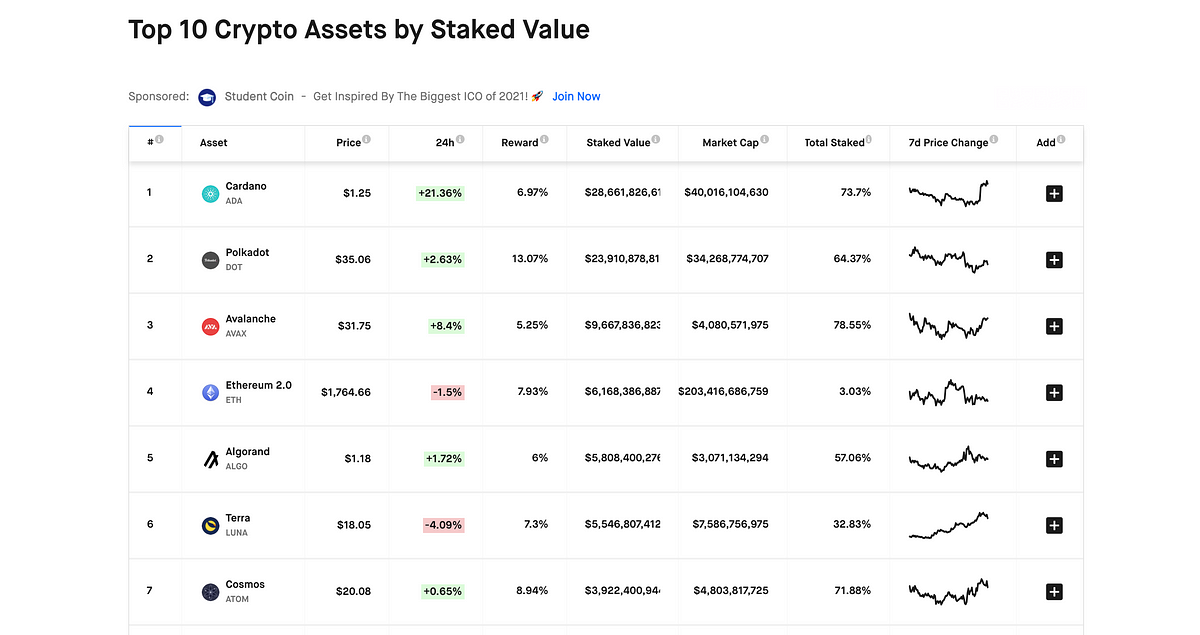Add Polkadot with its plus button

click(x=1053, y=260)
